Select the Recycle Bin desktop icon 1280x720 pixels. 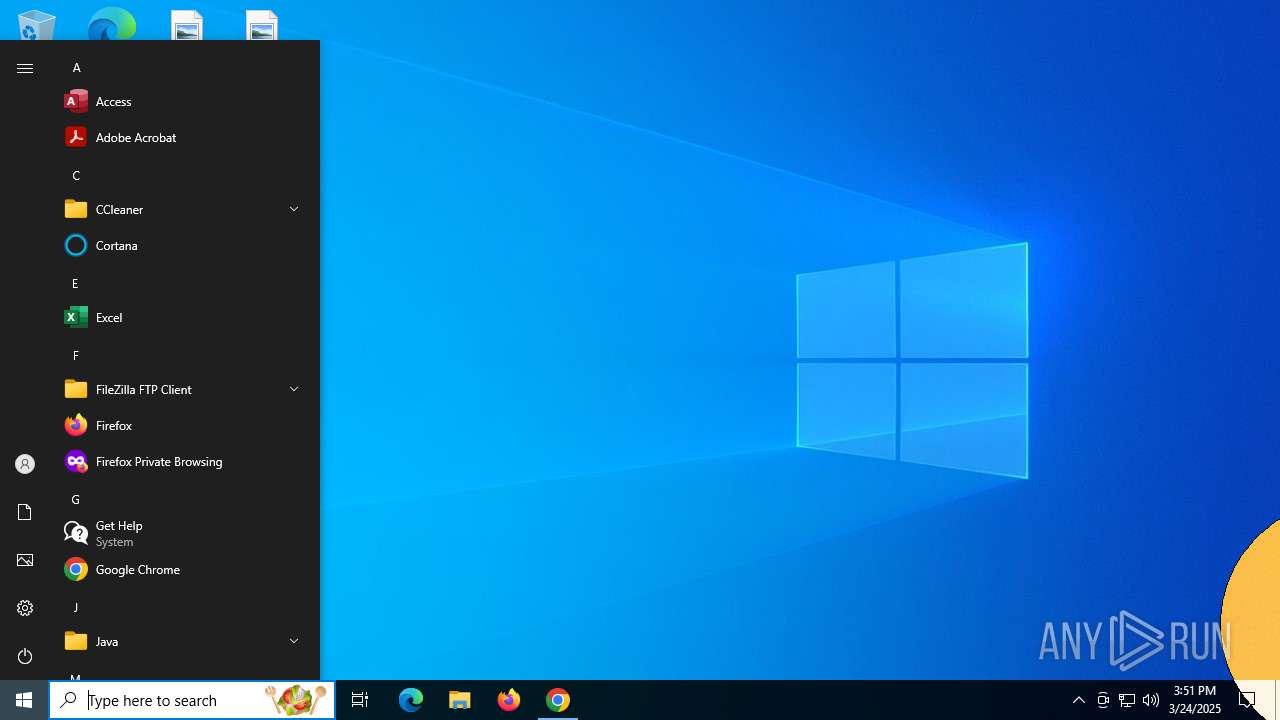[x=37, y=25]
